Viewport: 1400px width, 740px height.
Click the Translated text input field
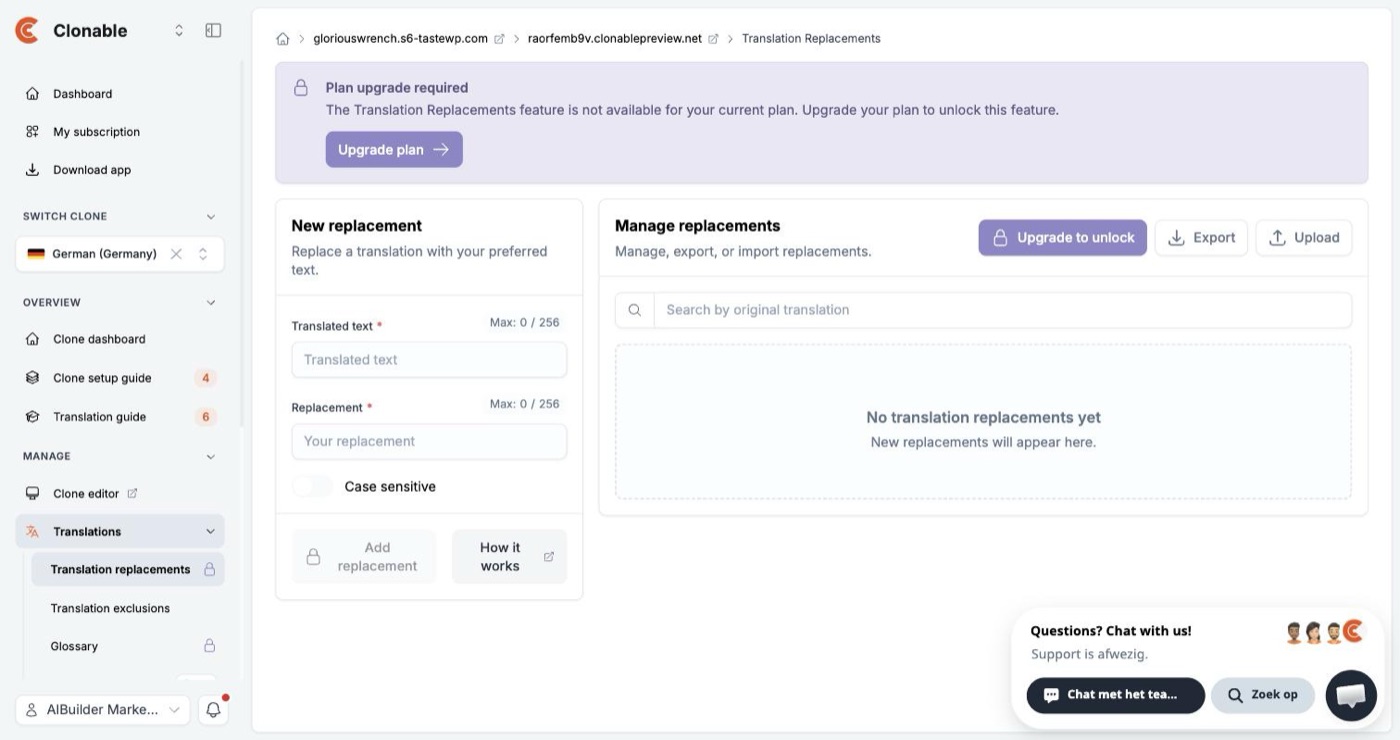click(x=429, y=360)
